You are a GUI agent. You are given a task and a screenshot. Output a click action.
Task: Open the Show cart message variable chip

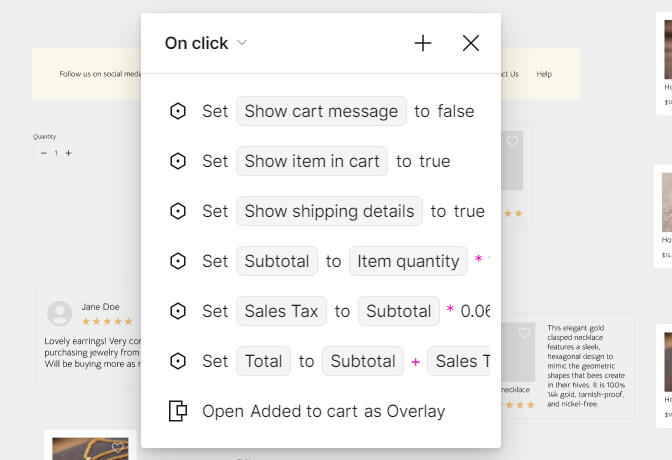click(x=321, y=111)
